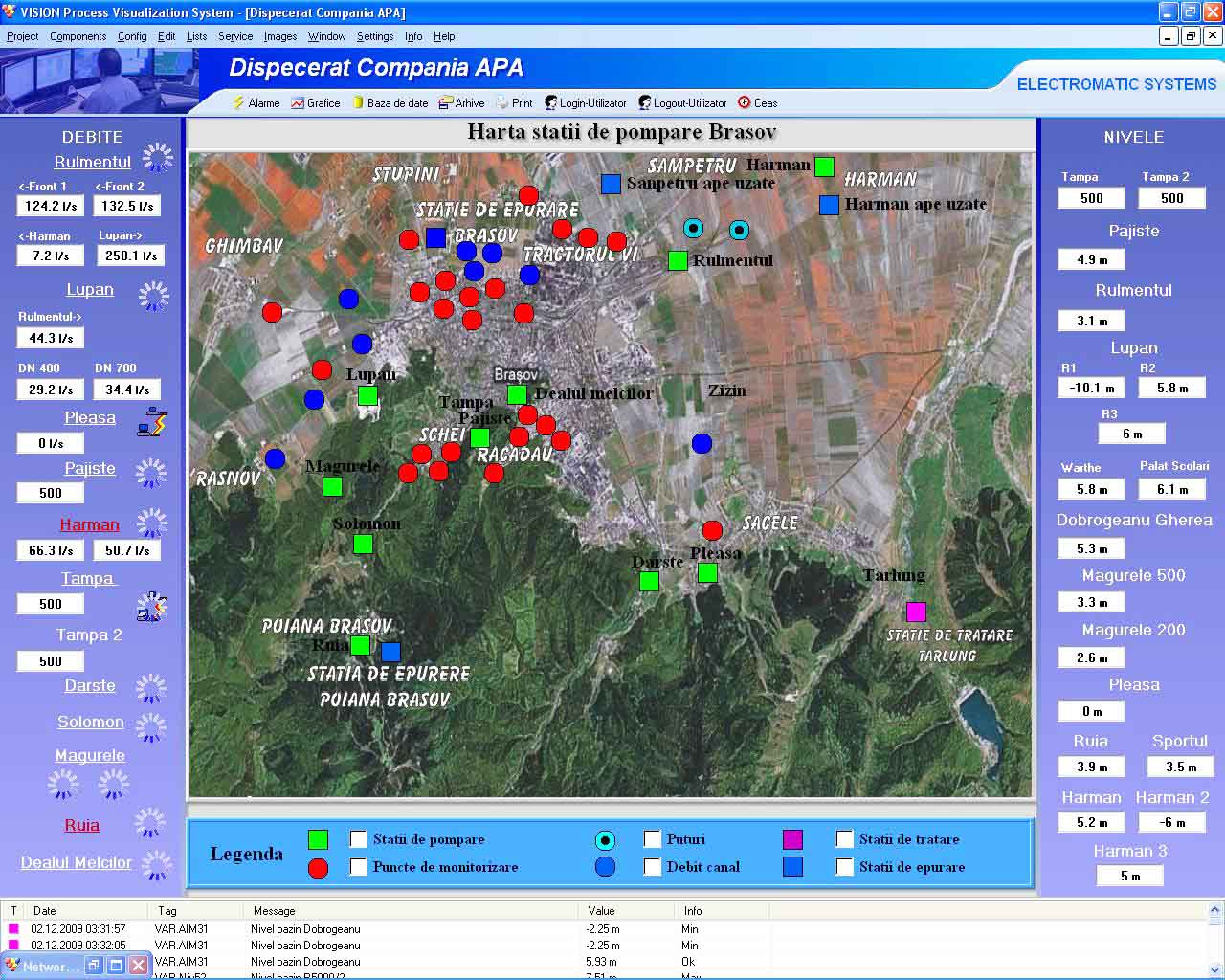
Task: Open the Service menu
Action: (x=235, y=36)
